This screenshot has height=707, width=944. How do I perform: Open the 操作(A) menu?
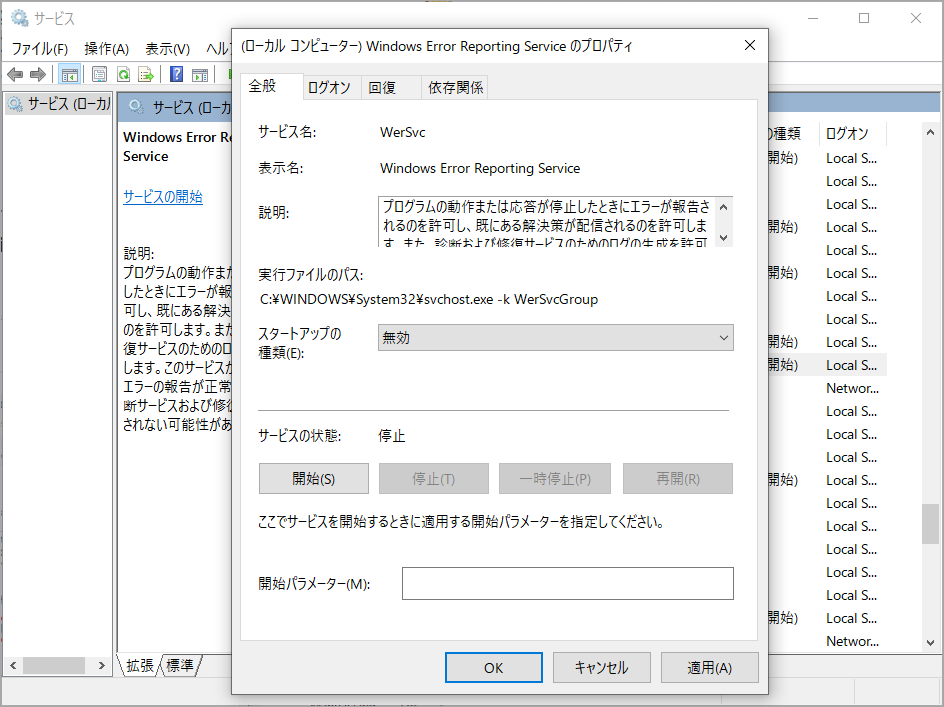point(107,49)
